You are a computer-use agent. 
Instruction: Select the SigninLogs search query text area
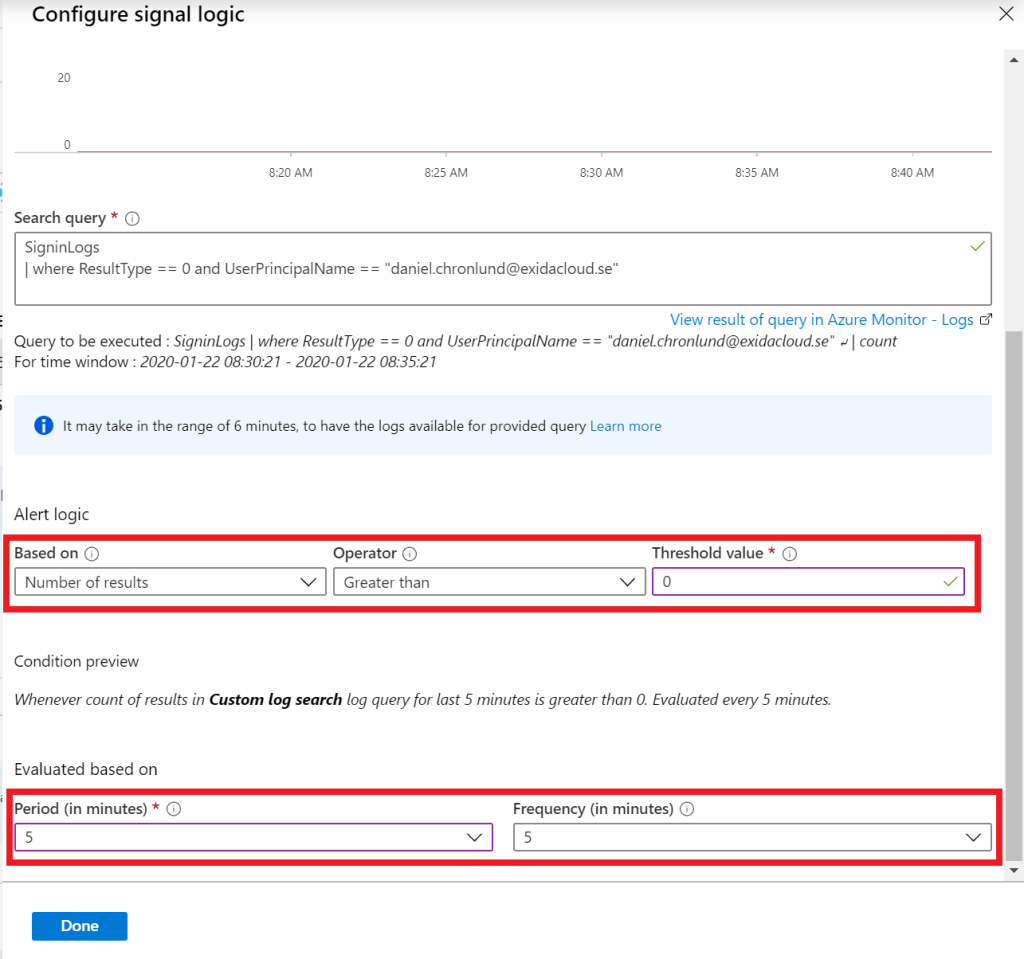(500, 267)
